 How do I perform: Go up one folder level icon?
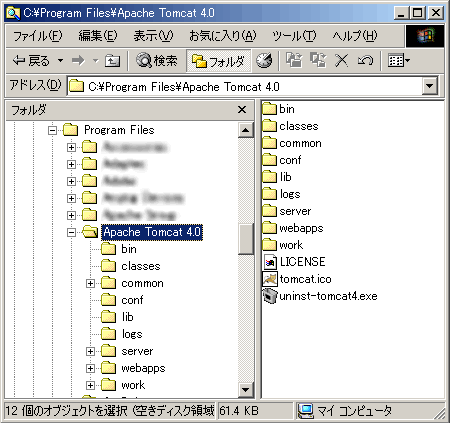click(112, 61)
